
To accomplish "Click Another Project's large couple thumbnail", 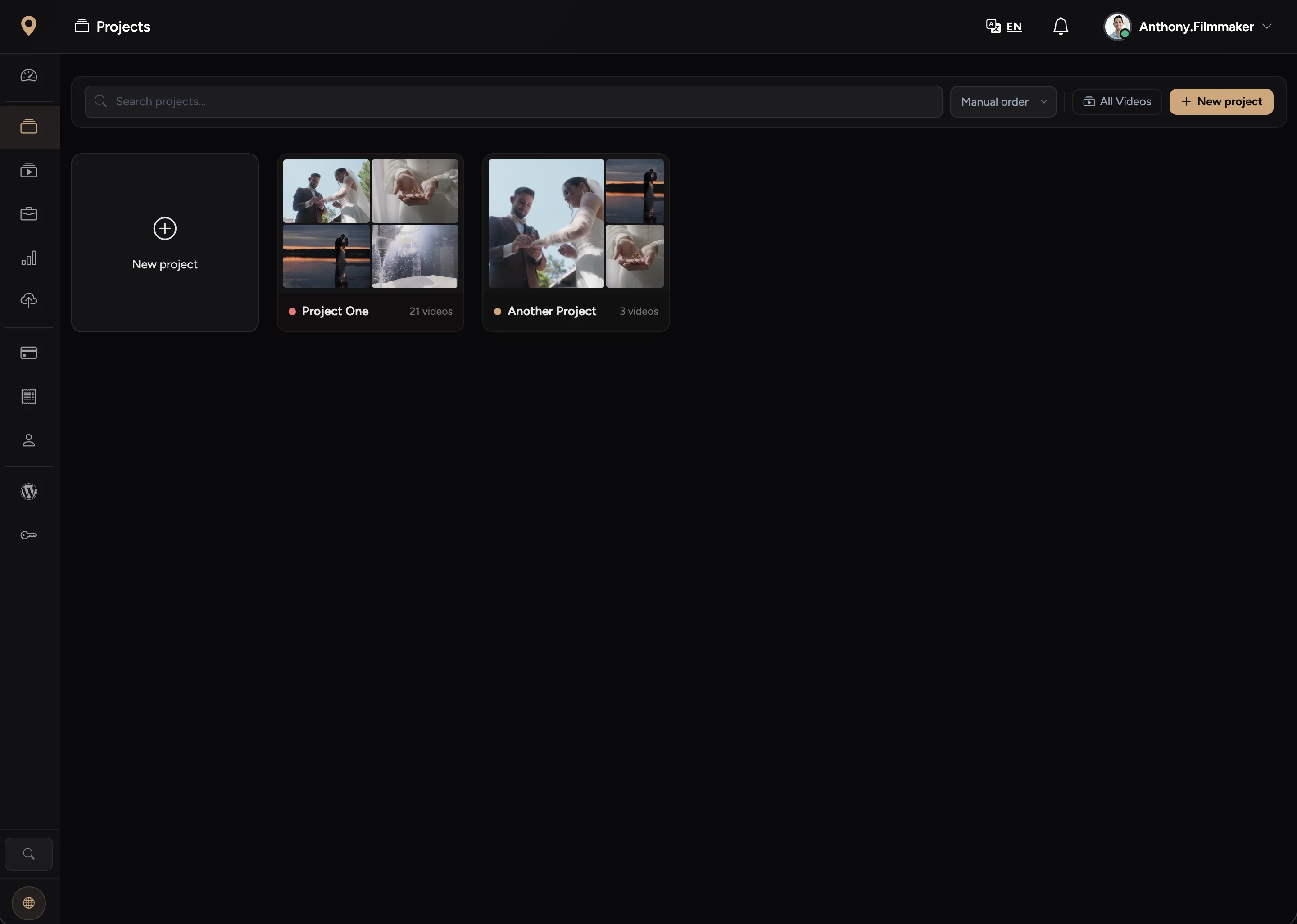I will click(x=546, y=224).
